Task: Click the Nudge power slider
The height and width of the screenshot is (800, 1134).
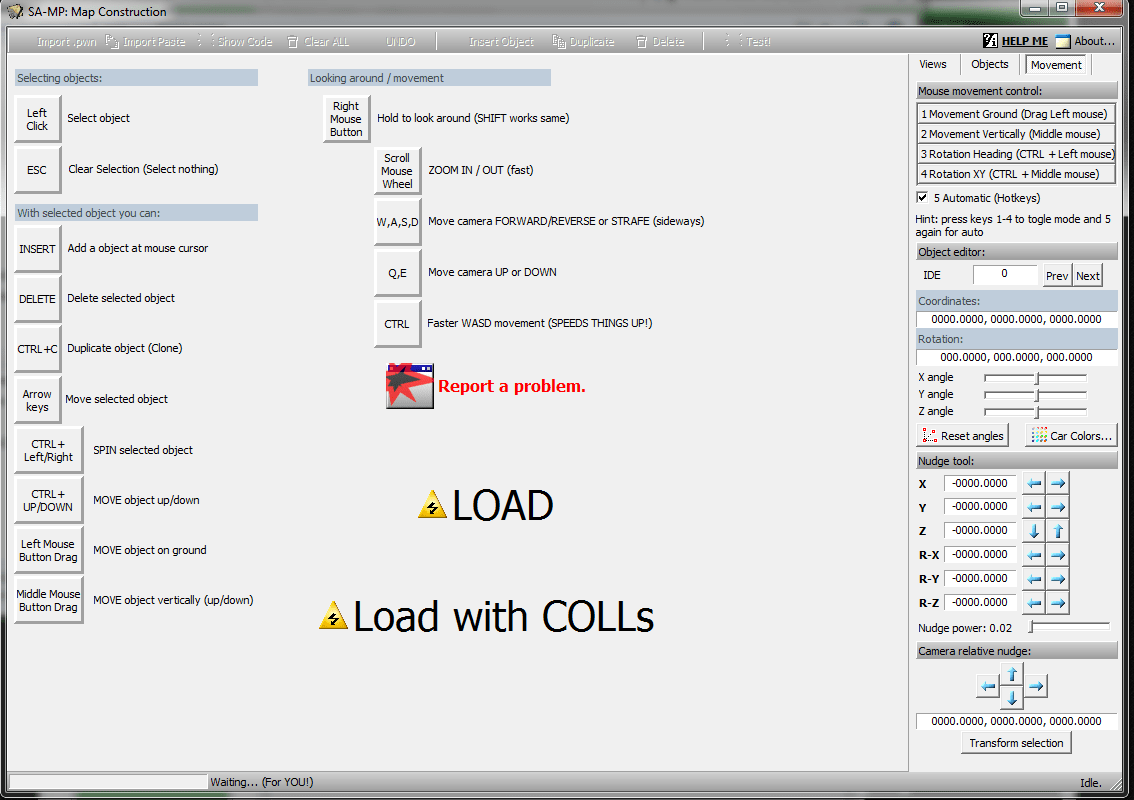Action: (1070, 626)
